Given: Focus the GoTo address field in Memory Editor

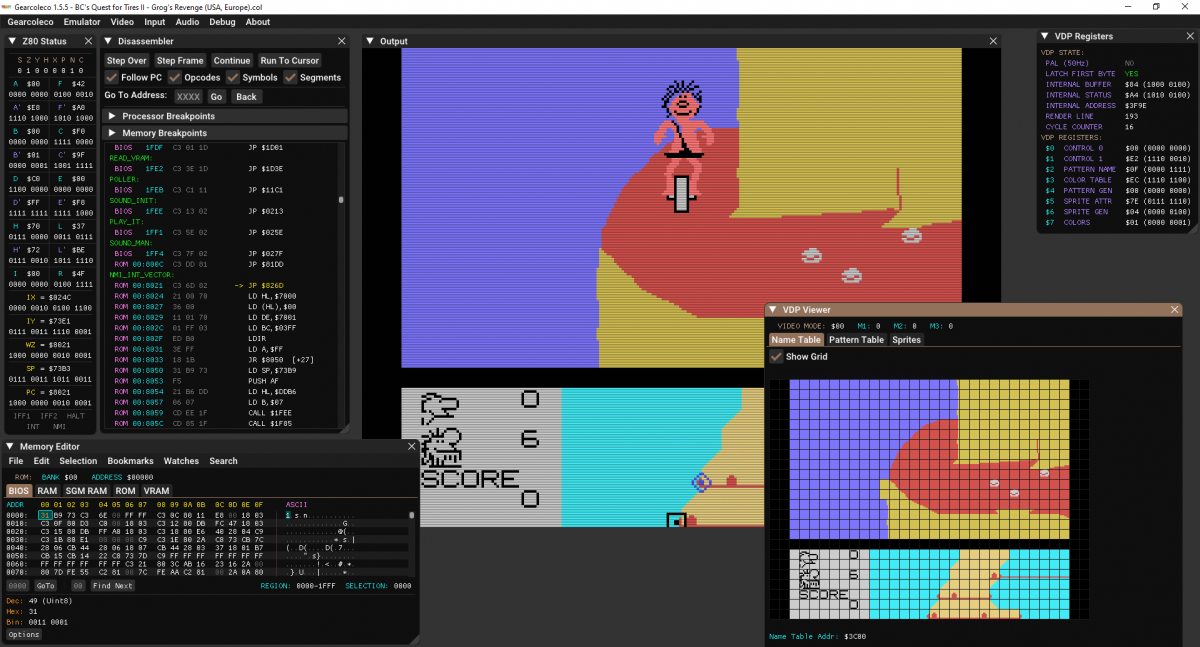Looking at the screenshot, I should pyautogui.click(x=18, y=586).
